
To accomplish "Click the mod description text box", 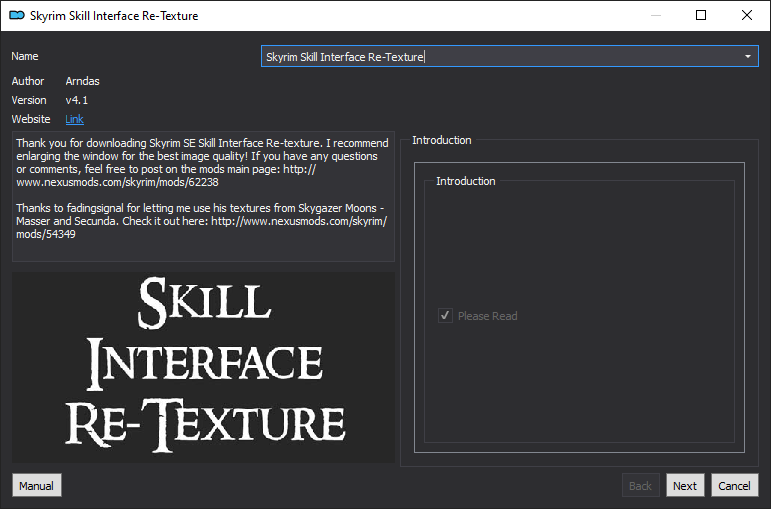I will pos(204,196).
